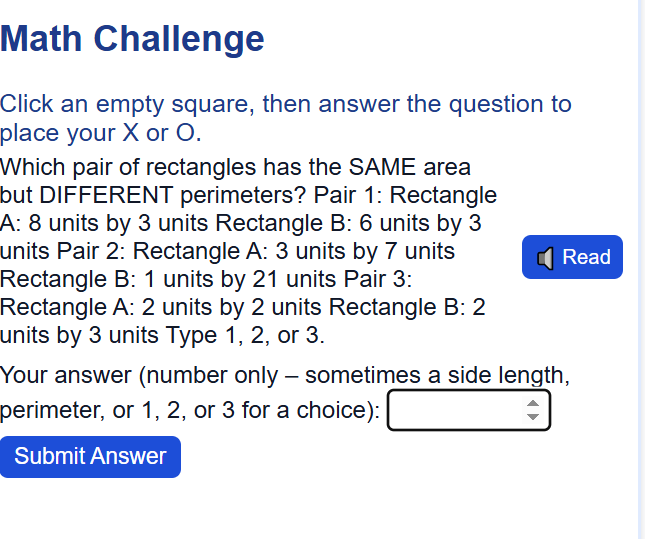The image size is (645, 539).
Task: Click the speaker icon on Read button
Action: point(545,258)
